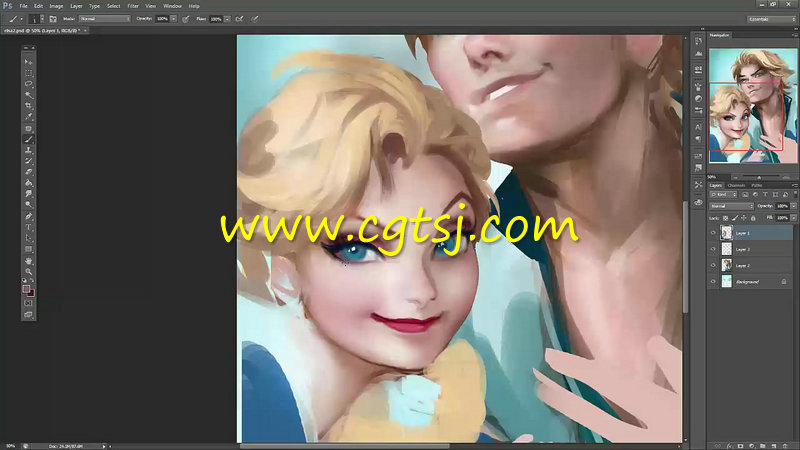
Task: Select the Eyedropper tool
Action: point(29,117)
